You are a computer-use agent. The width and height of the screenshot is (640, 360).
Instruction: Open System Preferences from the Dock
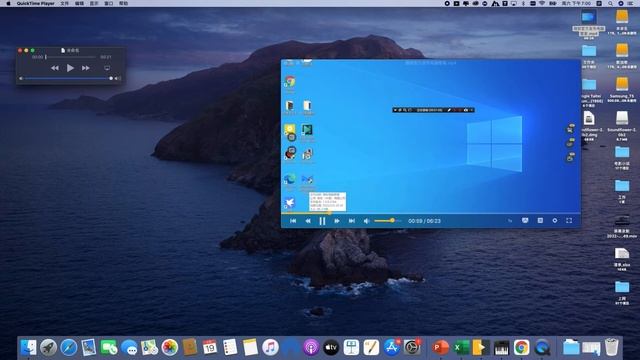click(x=412, y=347)
